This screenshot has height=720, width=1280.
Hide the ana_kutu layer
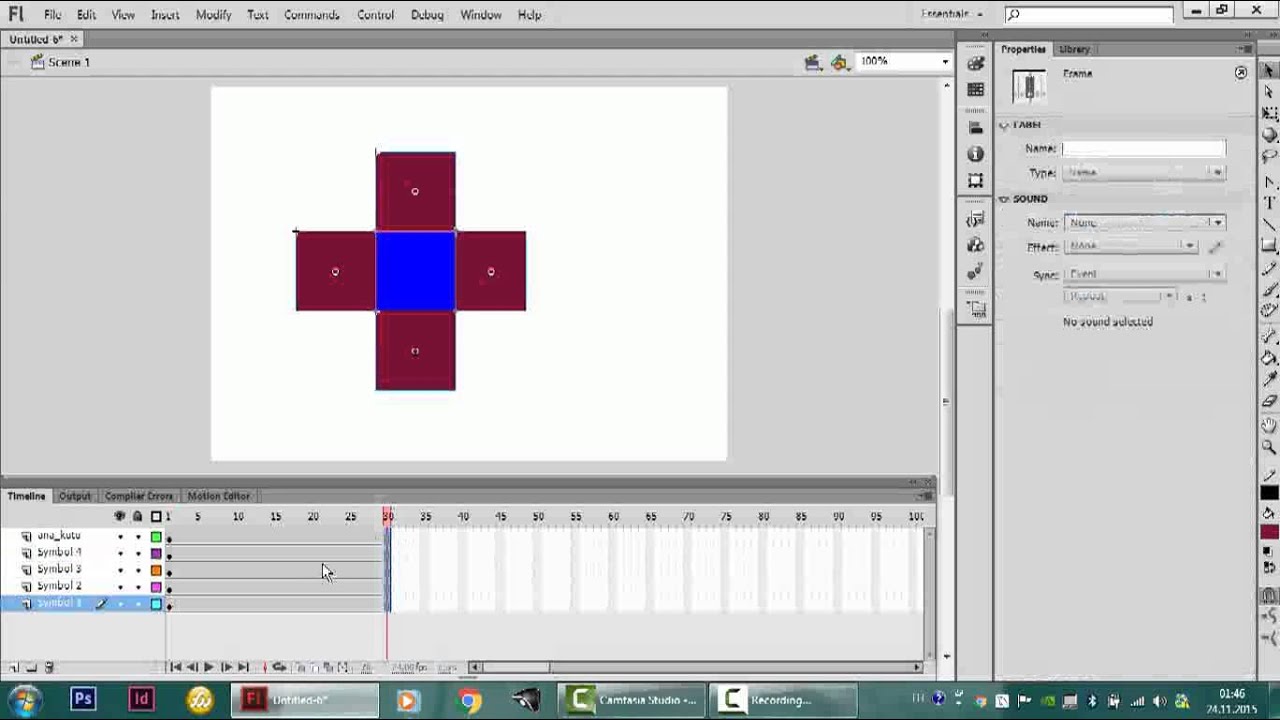(120, 537)
